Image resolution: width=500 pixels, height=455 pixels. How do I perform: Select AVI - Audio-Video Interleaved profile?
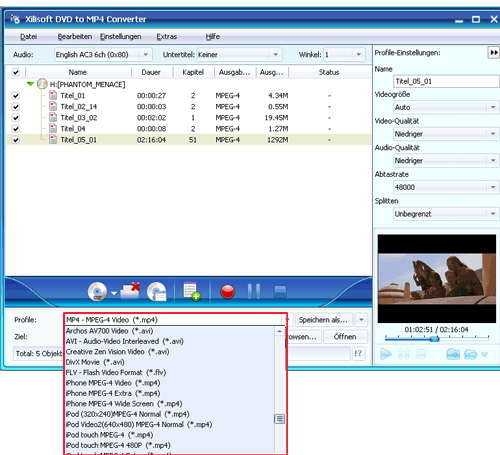point(170,341)
